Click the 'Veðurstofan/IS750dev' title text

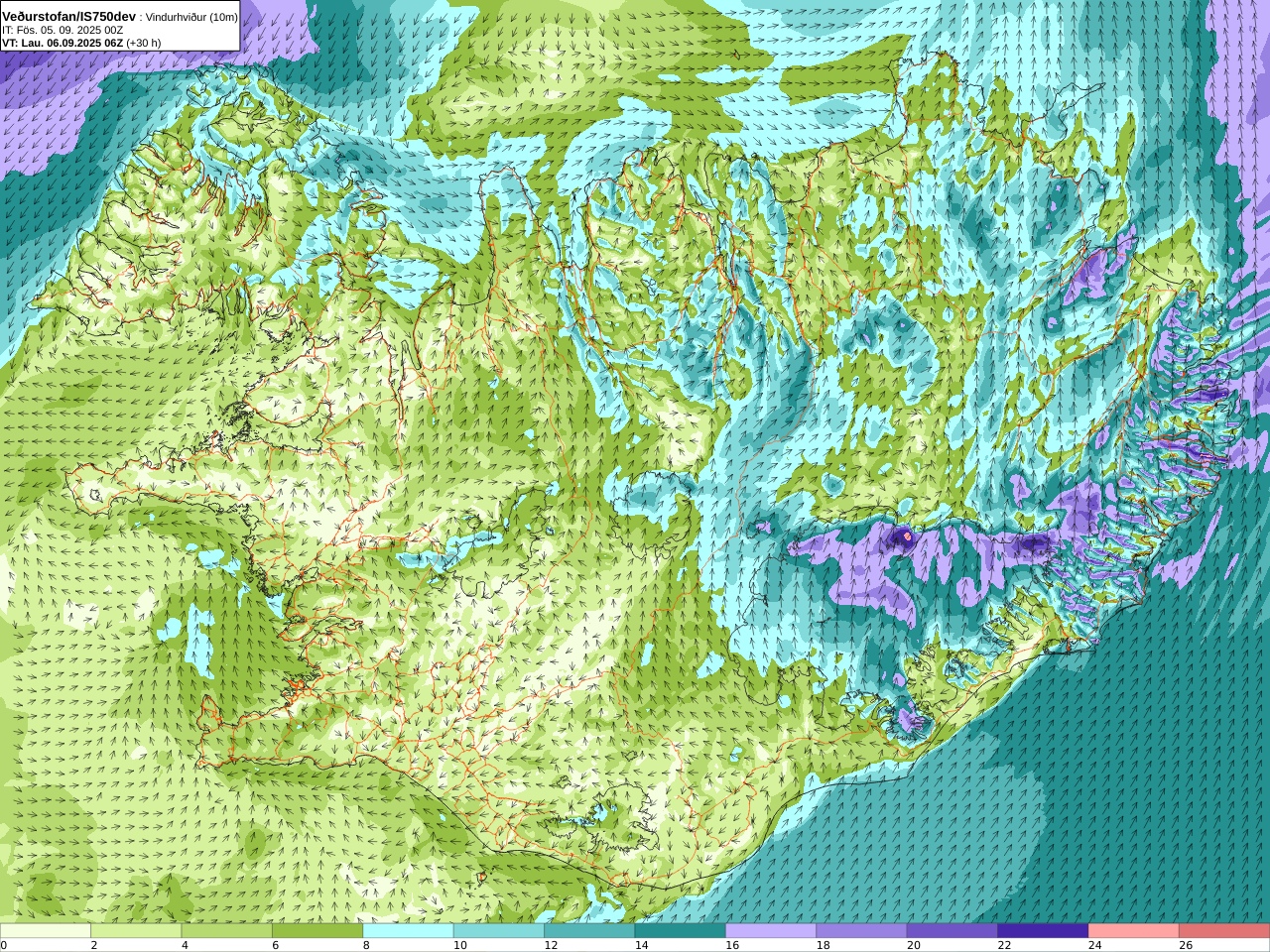coord(69,17)
